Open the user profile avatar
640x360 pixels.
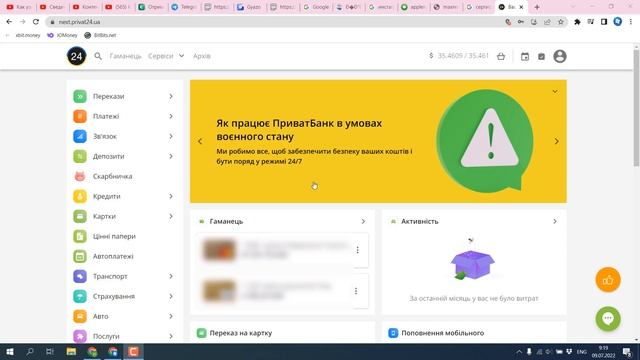pos(560,56)
